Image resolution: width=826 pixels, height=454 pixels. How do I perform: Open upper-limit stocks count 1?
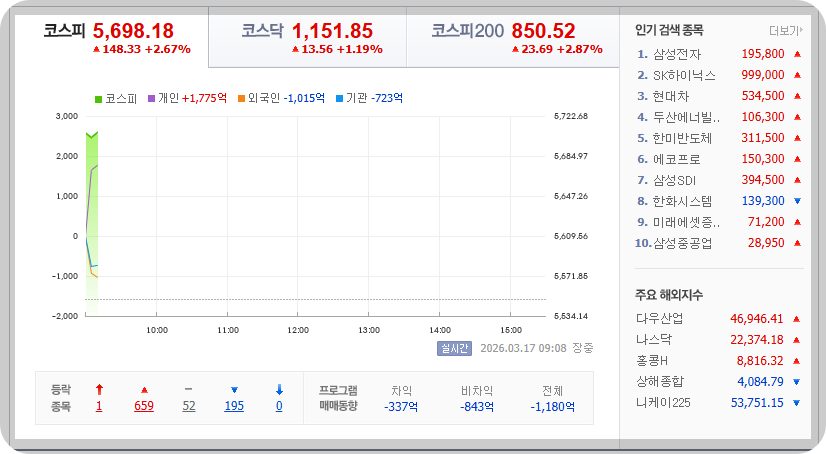tap(99, 406)
